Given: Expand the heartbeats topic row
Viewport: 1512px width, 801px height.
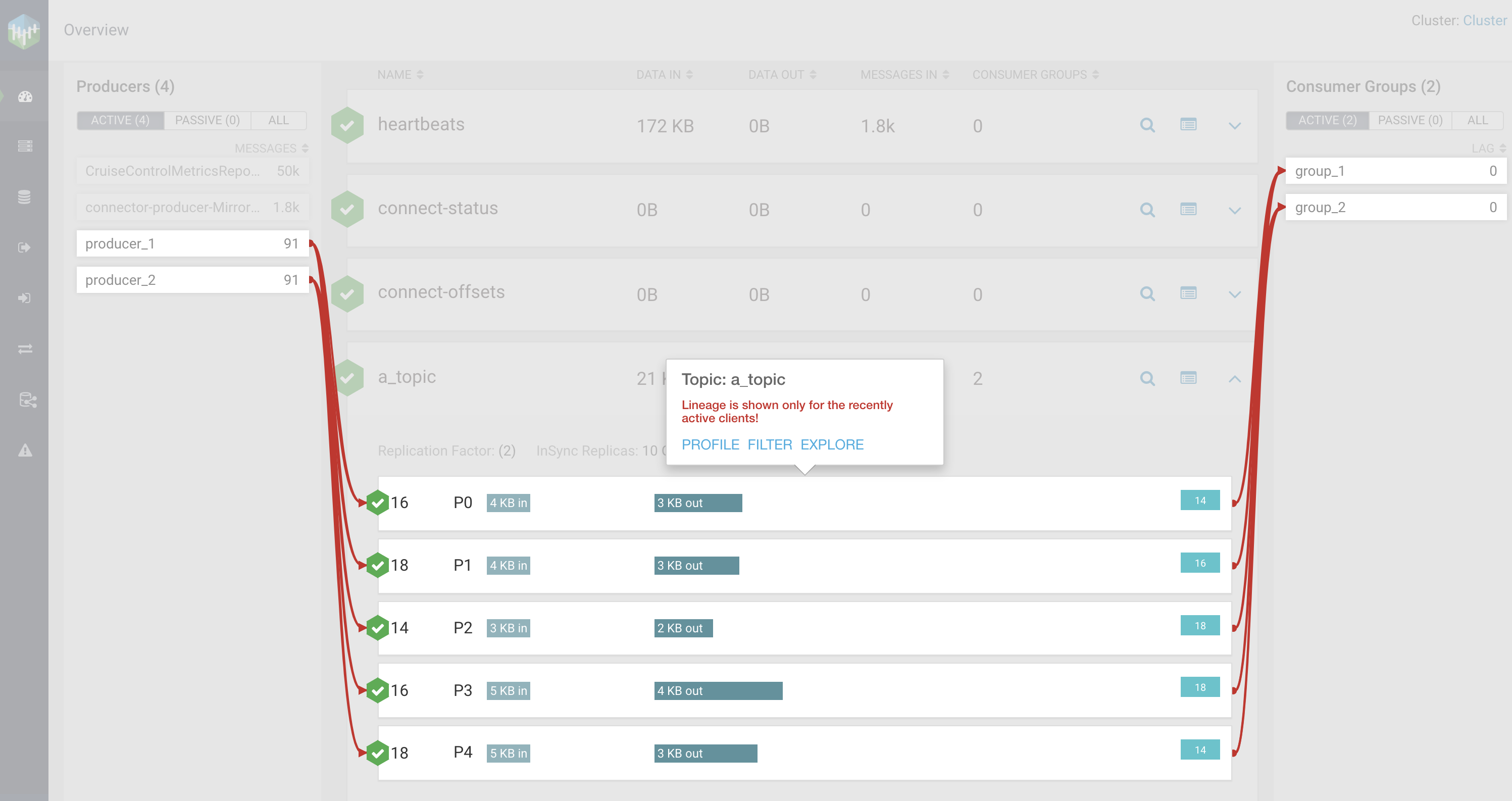Looking at the screenshot, I should tap(1234, 125).
